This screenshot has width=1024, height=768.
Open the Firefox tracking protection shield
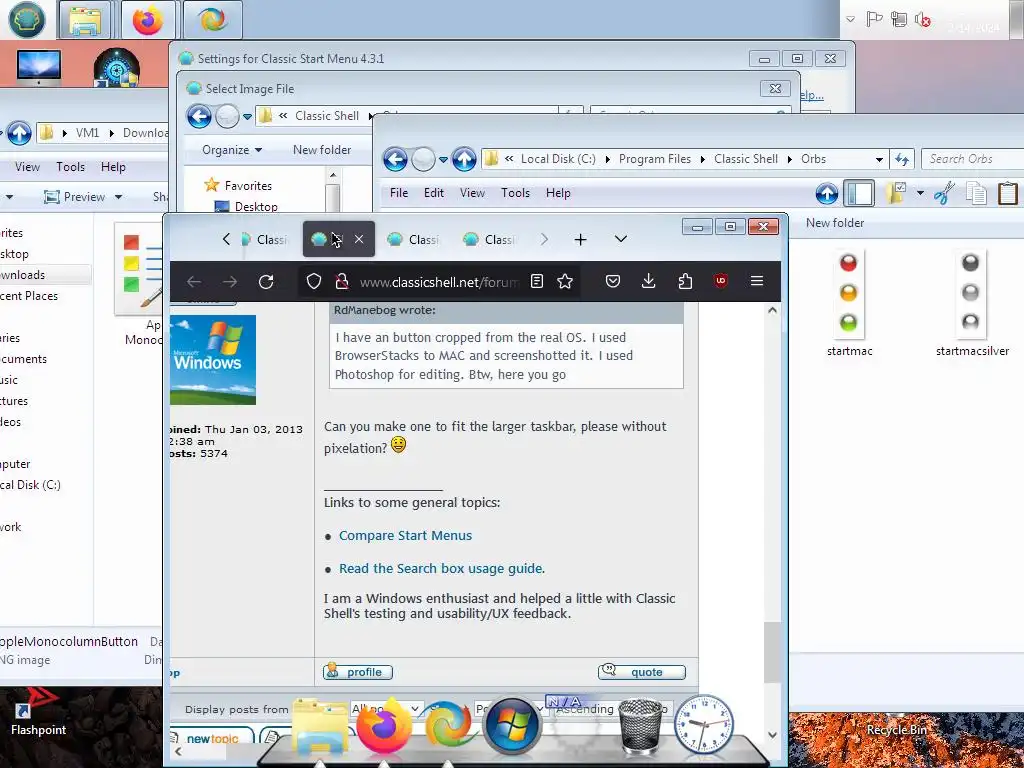pyautogui.click(x=314, y=281)
